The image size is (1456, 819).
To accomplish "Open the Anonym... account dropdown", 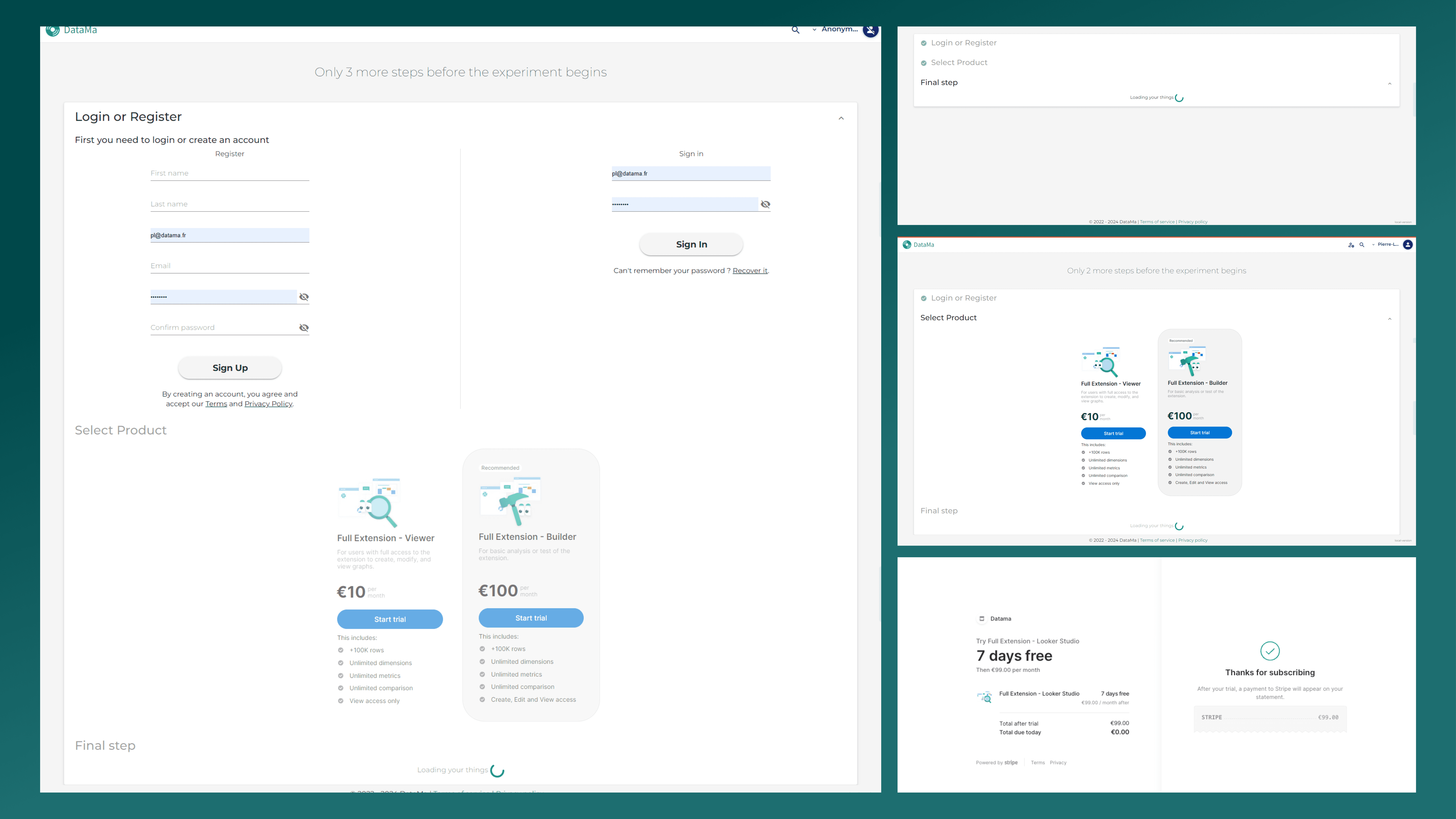I will [x=835, y=29].
